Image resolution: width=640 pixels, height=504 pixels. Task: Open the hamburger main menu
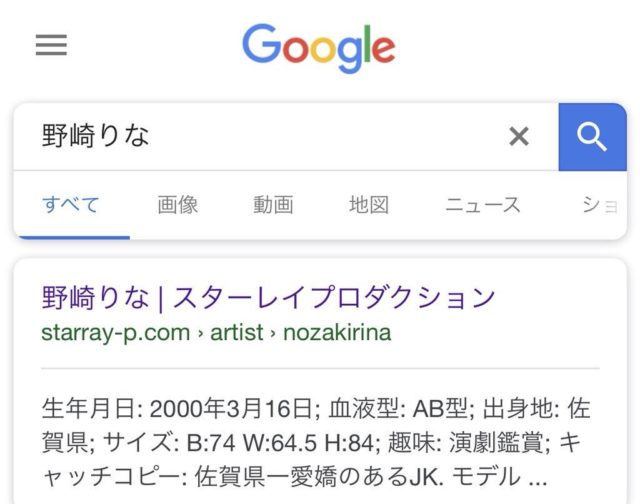coord(51,45)
